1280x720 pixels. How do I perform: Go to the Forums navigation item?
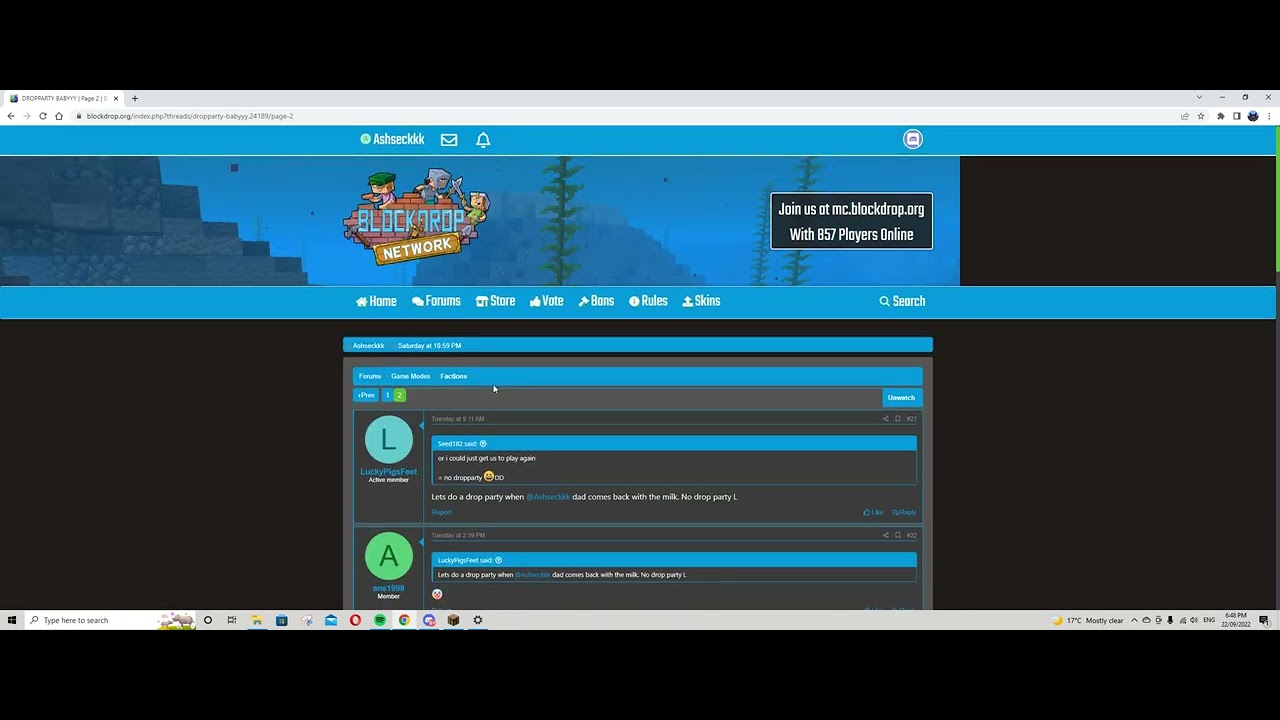pos(436,301)
